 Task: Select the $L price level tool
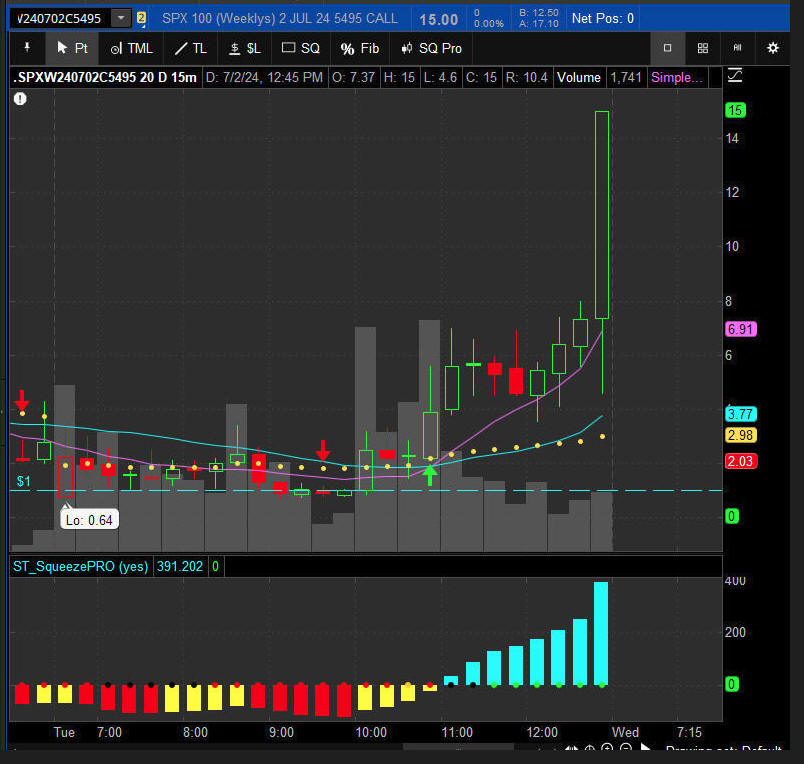244,48
